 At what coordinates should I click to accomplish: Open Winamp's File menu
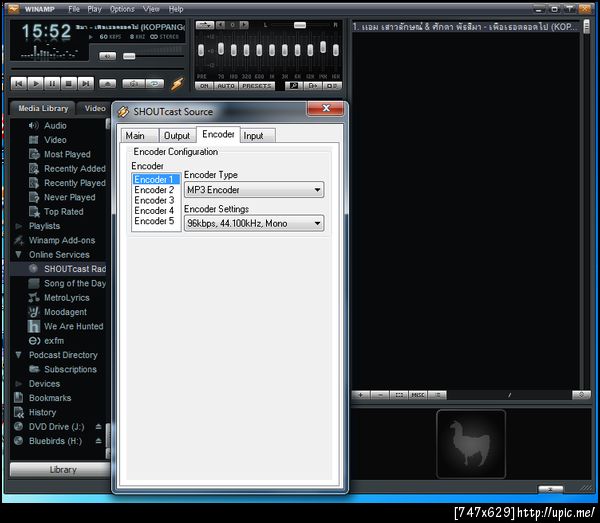(74, 9)
